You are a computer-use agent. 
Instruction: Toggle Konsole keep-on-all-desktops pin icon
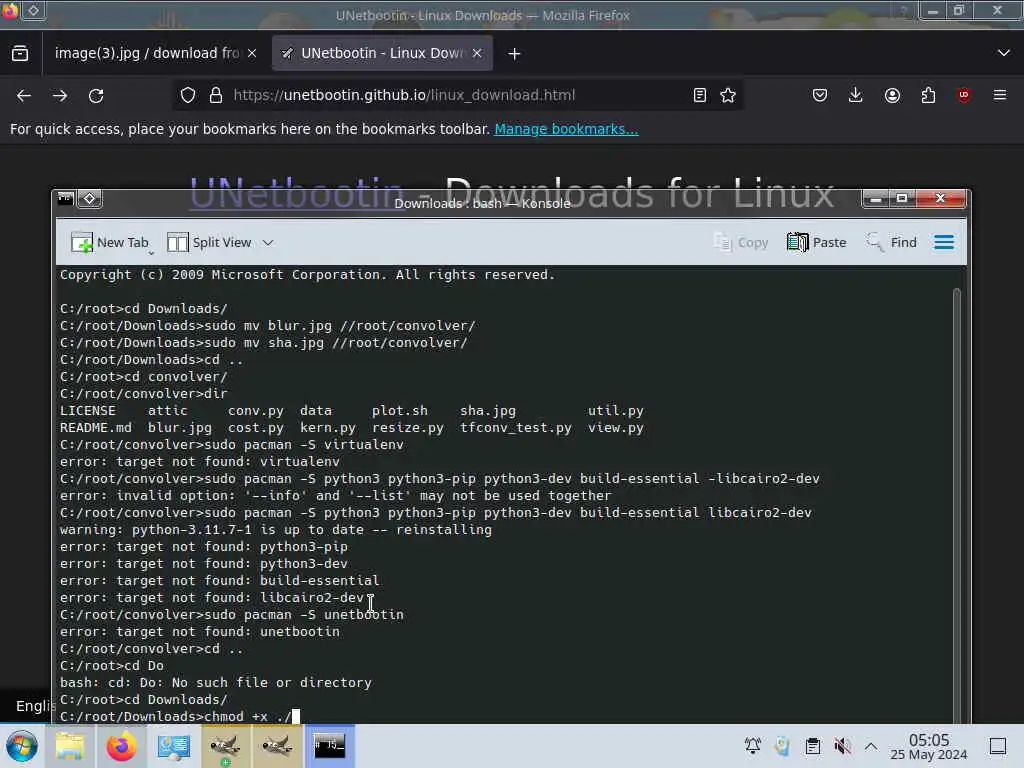click(x=89, y=199)
